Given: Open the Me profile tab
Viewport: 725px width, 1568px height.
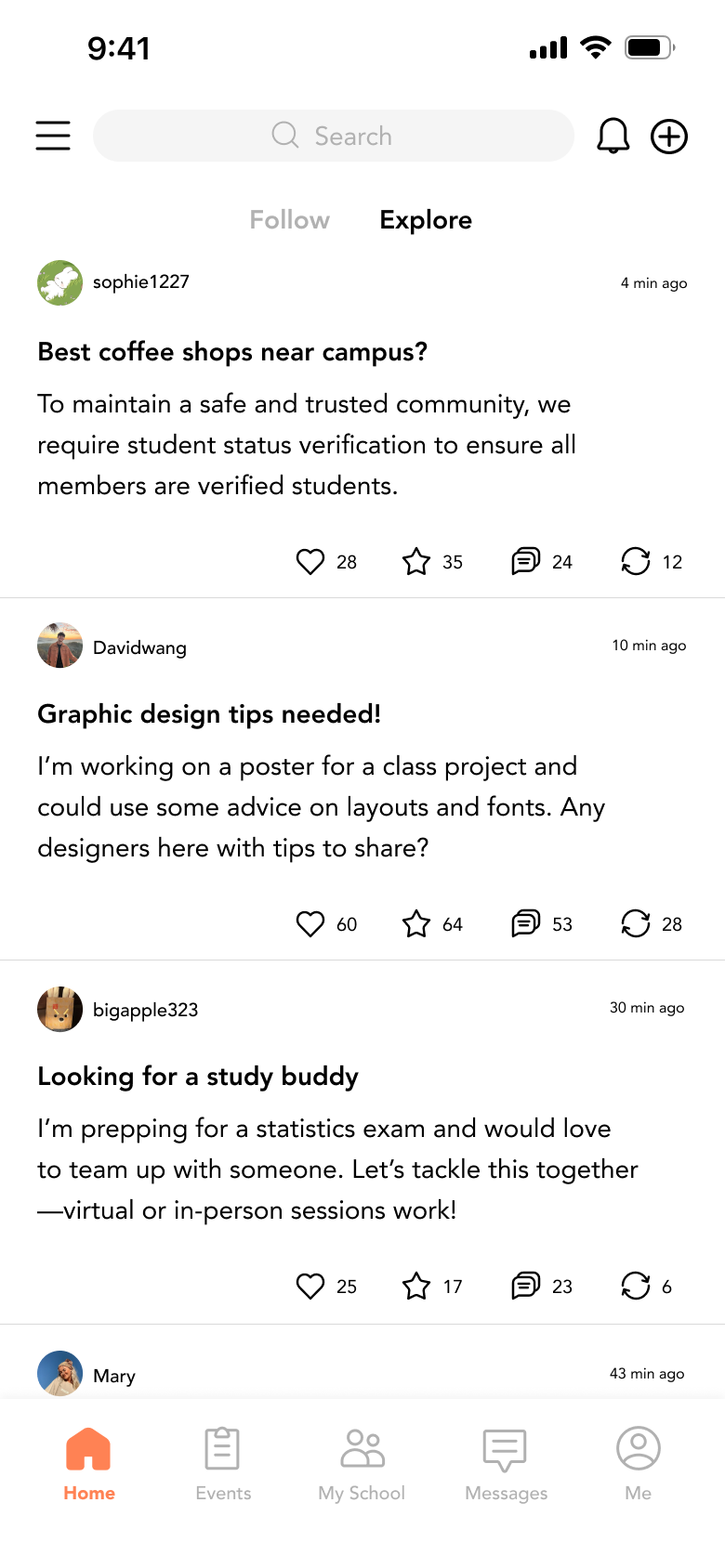Looking at the screenshot, I should tap(639, 1464).
